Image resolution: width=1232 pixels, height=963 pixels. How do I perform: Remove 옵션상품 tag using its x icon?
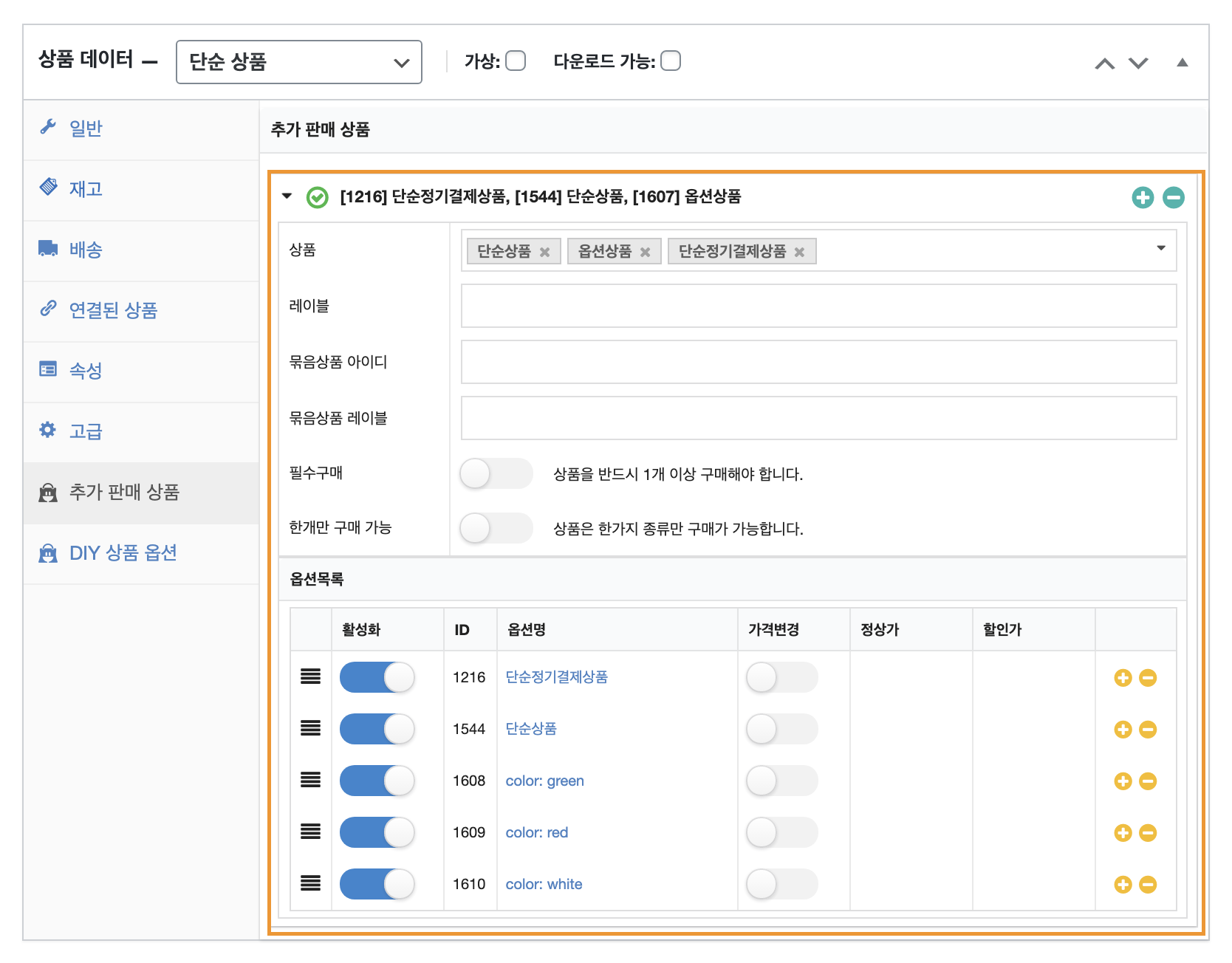(645, 252)
